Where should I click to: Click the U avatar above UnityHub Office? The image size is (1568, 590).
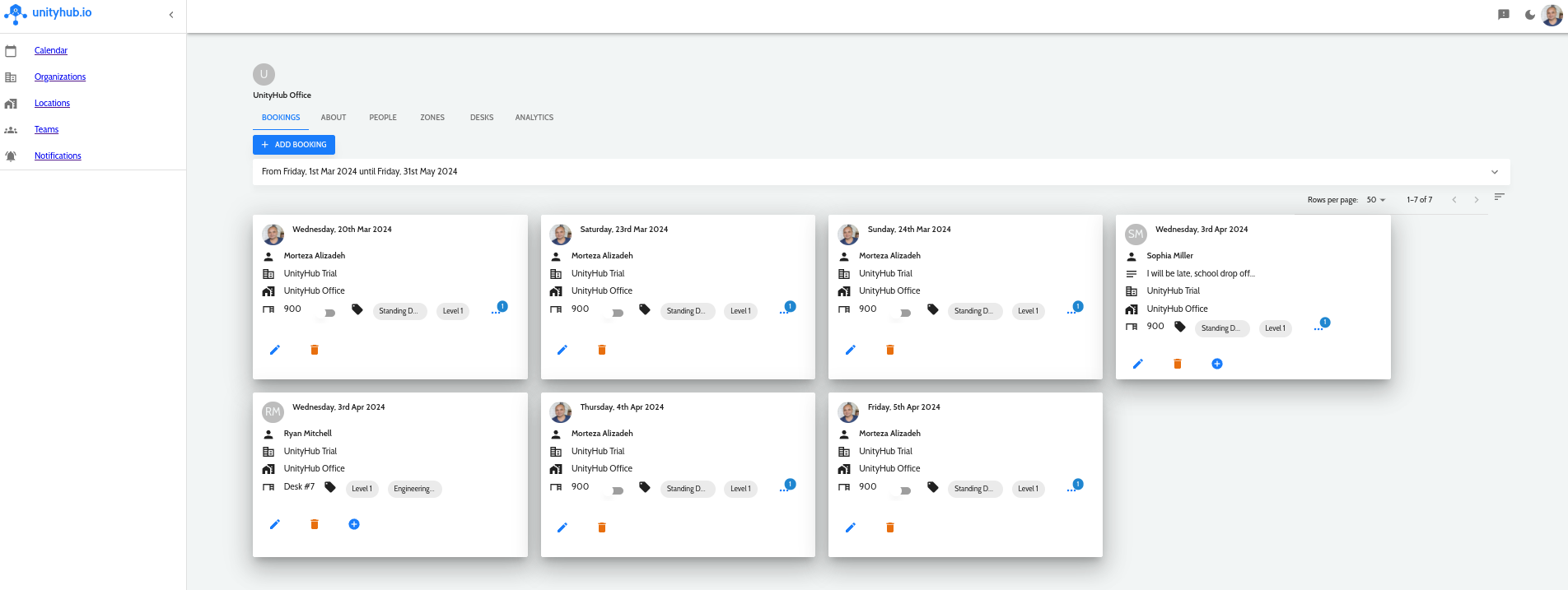264,74
